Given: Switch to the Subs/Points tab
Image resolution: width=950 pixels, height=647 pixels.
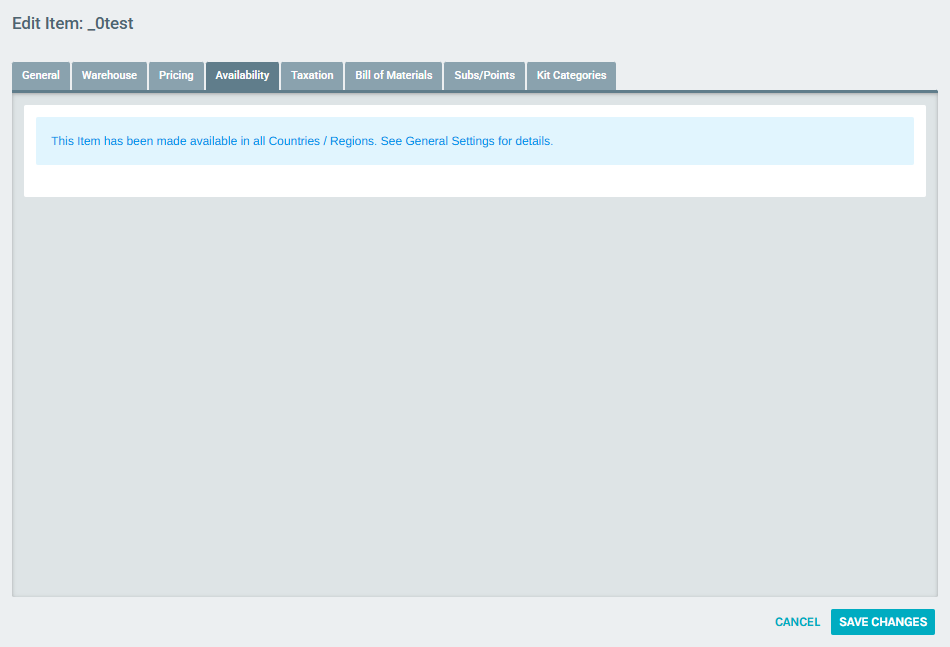Looking at the screenshot, I should pyautogui.click(x=484, y=76).
